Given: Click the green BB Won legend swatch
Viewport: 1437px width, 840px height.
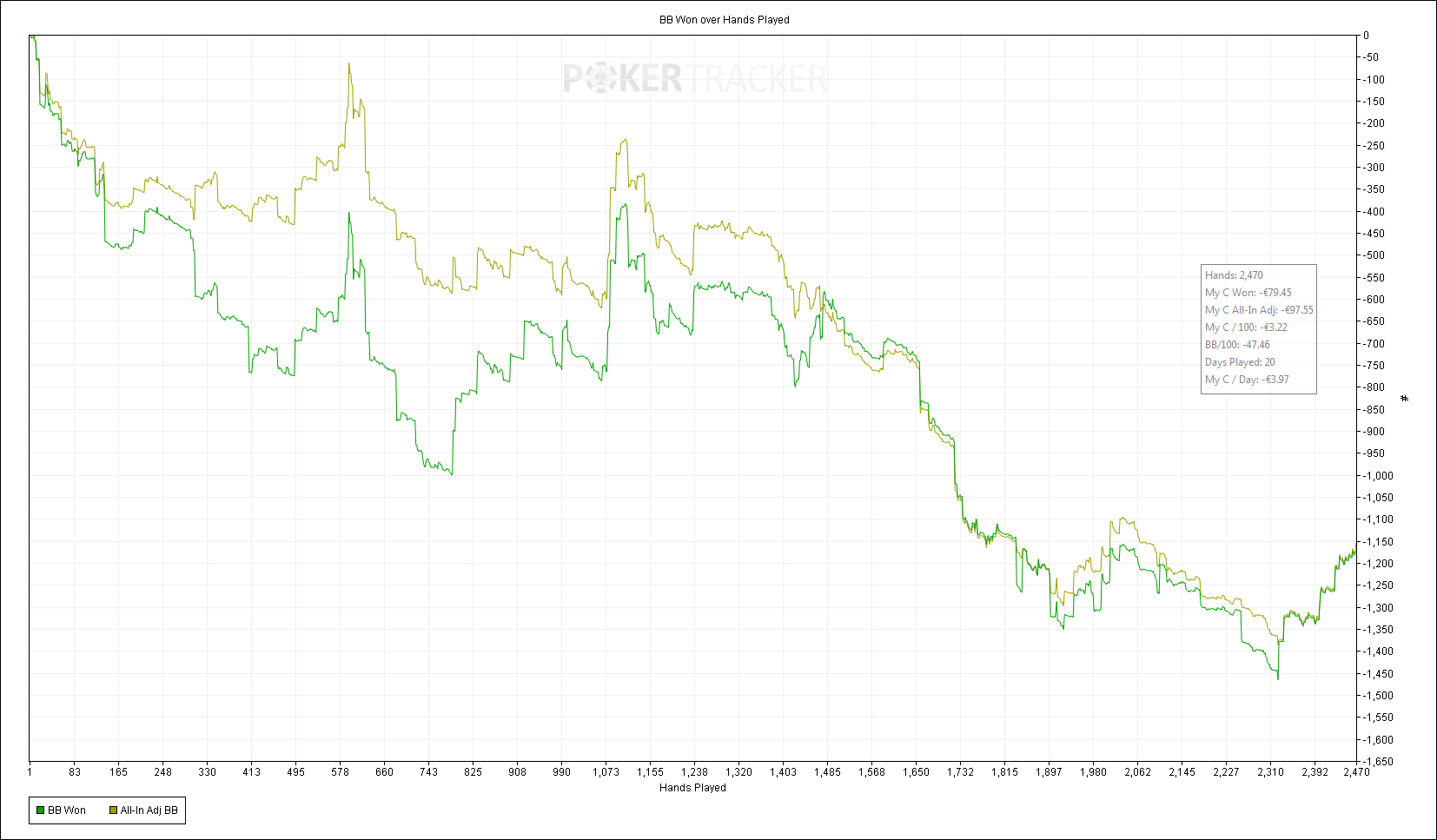Looking at the screenshot, I should tap(40, 810).
